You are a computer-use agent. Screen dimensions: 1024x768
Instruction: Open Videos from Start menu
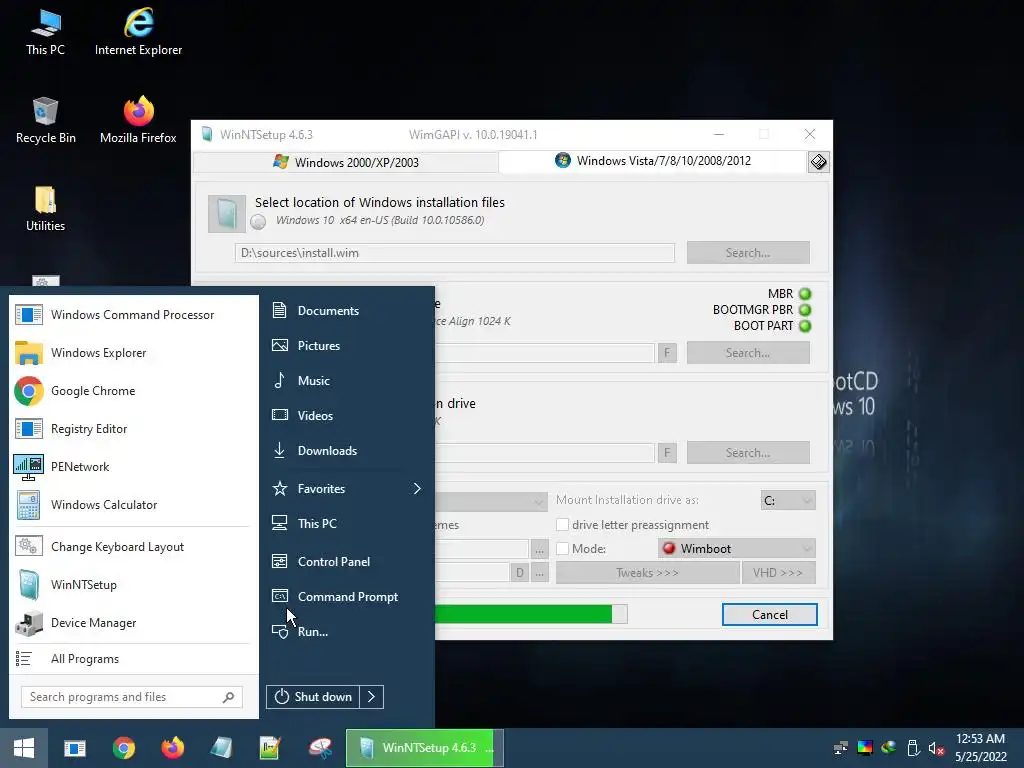[x=348, y=415]
